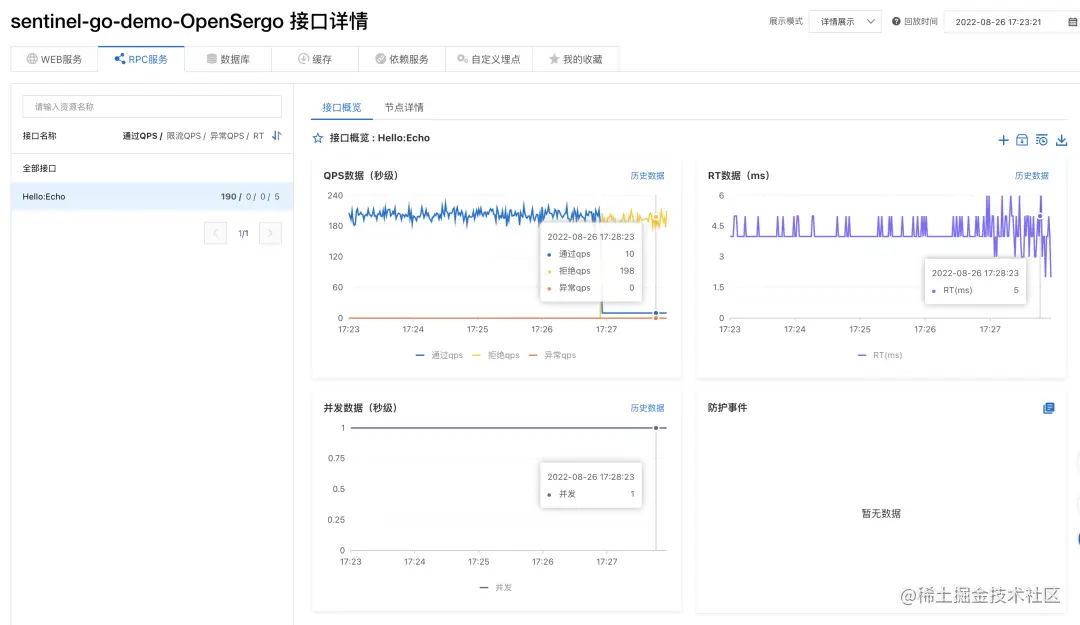1080x625 pixels.
Task: Click the resource name search field
Action: (152, 107)
